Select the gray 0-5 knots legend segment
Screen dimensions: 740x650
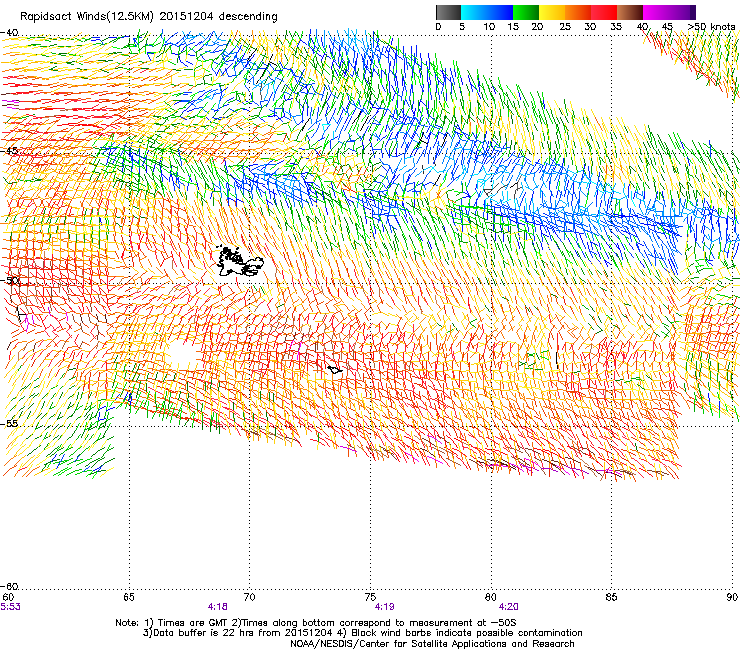[x=448, y=12]
